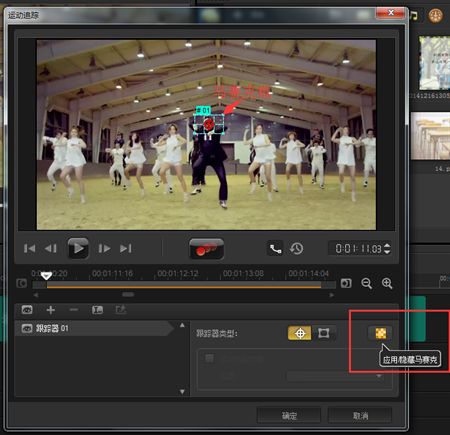Screen dimensions: 450x435
Task: Select the 跟踪器 01 row in the list
Action: [x=94, y=328]
